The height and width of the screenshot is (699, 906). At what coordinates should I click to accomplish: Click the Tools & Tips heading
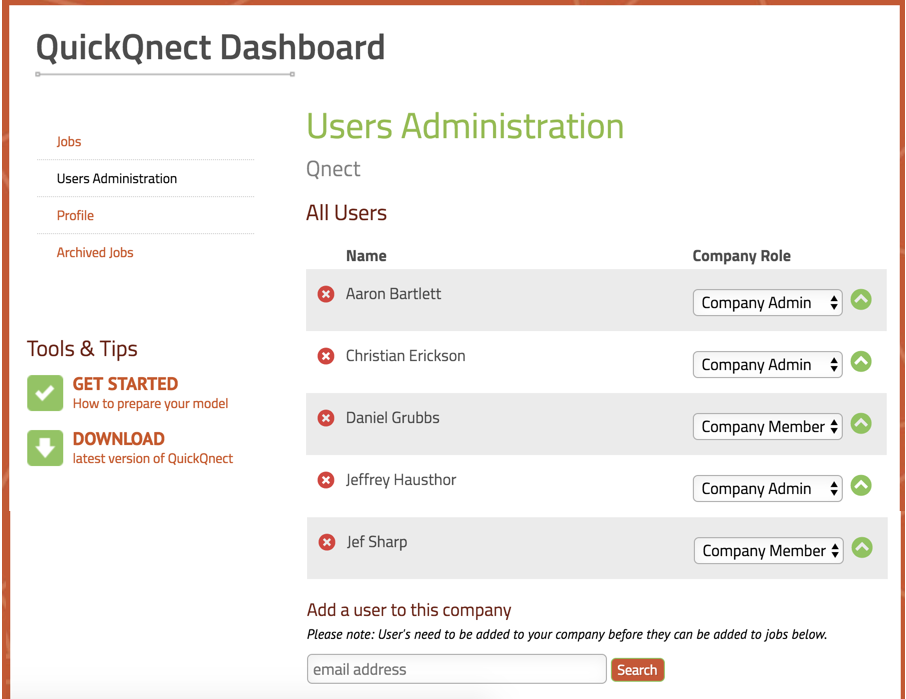click(82, 349)
